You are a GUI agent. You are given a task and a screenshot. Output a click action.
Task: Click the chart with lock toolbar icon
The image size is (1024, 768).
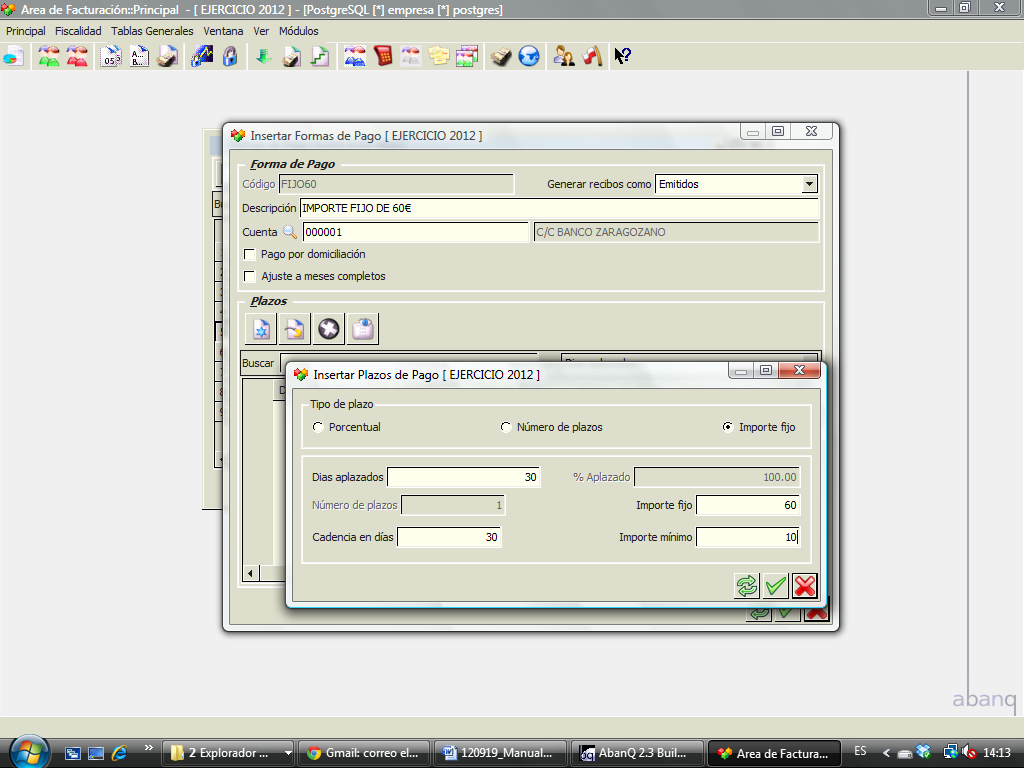[x=202, y=57]
